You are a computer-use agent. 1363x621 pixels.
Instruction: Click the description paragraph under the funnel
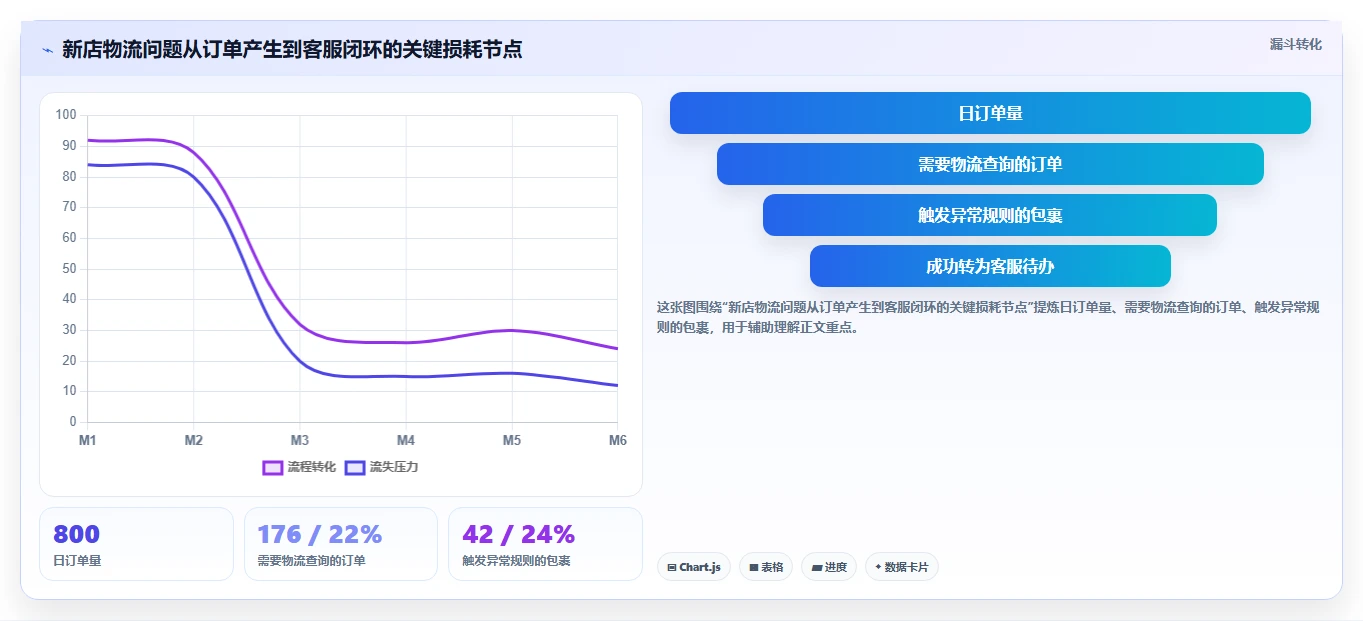coord(988,317)
